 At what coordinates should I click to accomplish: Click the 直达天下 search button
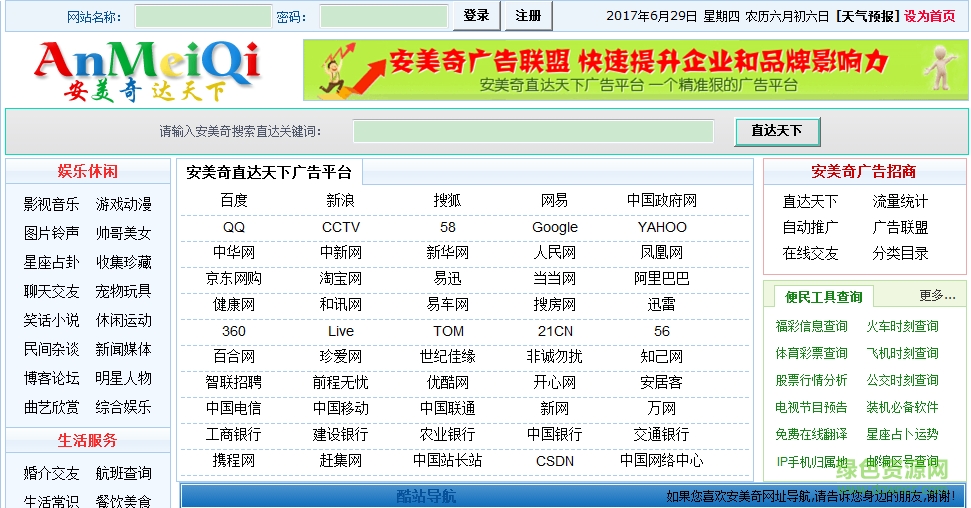(x=777, y=131)
